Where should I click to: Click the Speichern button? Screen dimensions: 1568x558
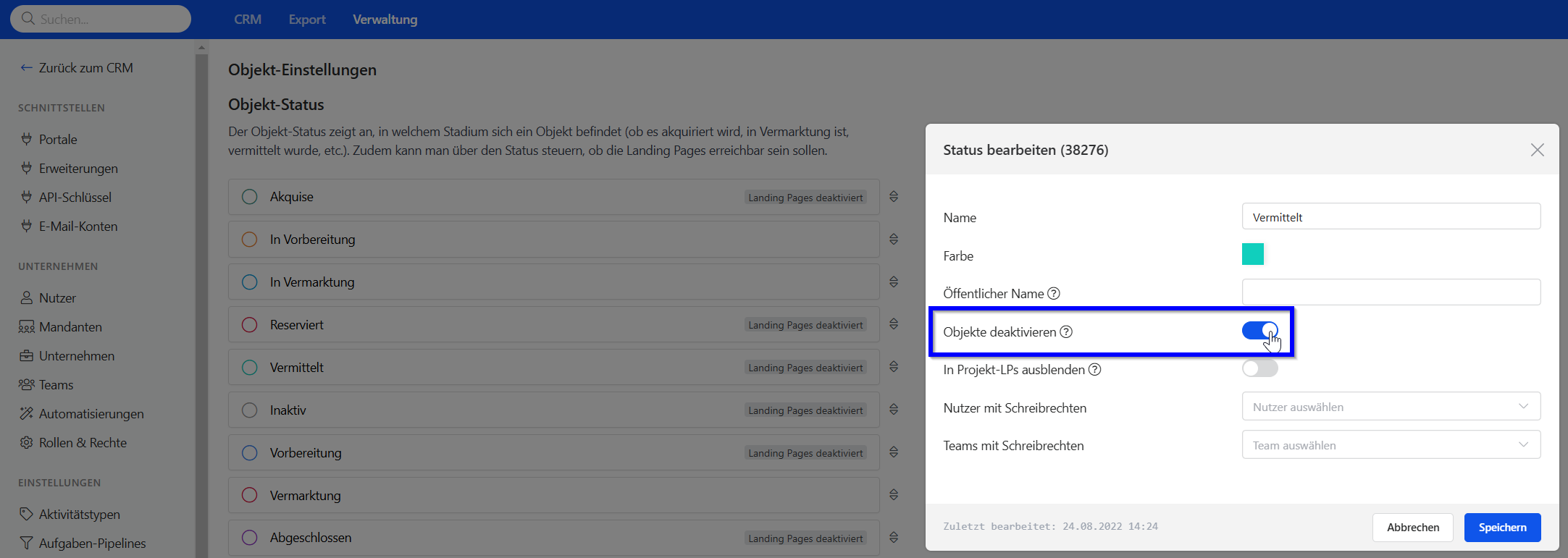[x=1502, y=528]
